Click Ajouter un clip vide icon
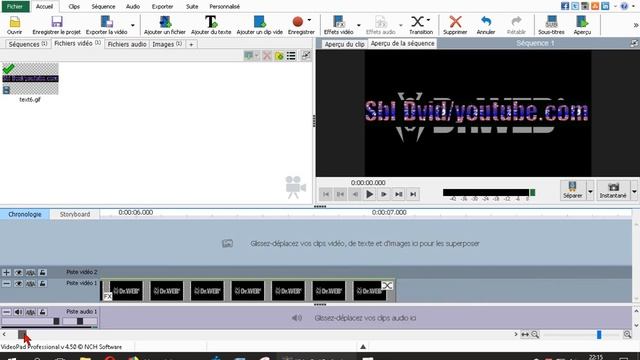The width and height of the screenshot is (640, 360). pos(259,22)
